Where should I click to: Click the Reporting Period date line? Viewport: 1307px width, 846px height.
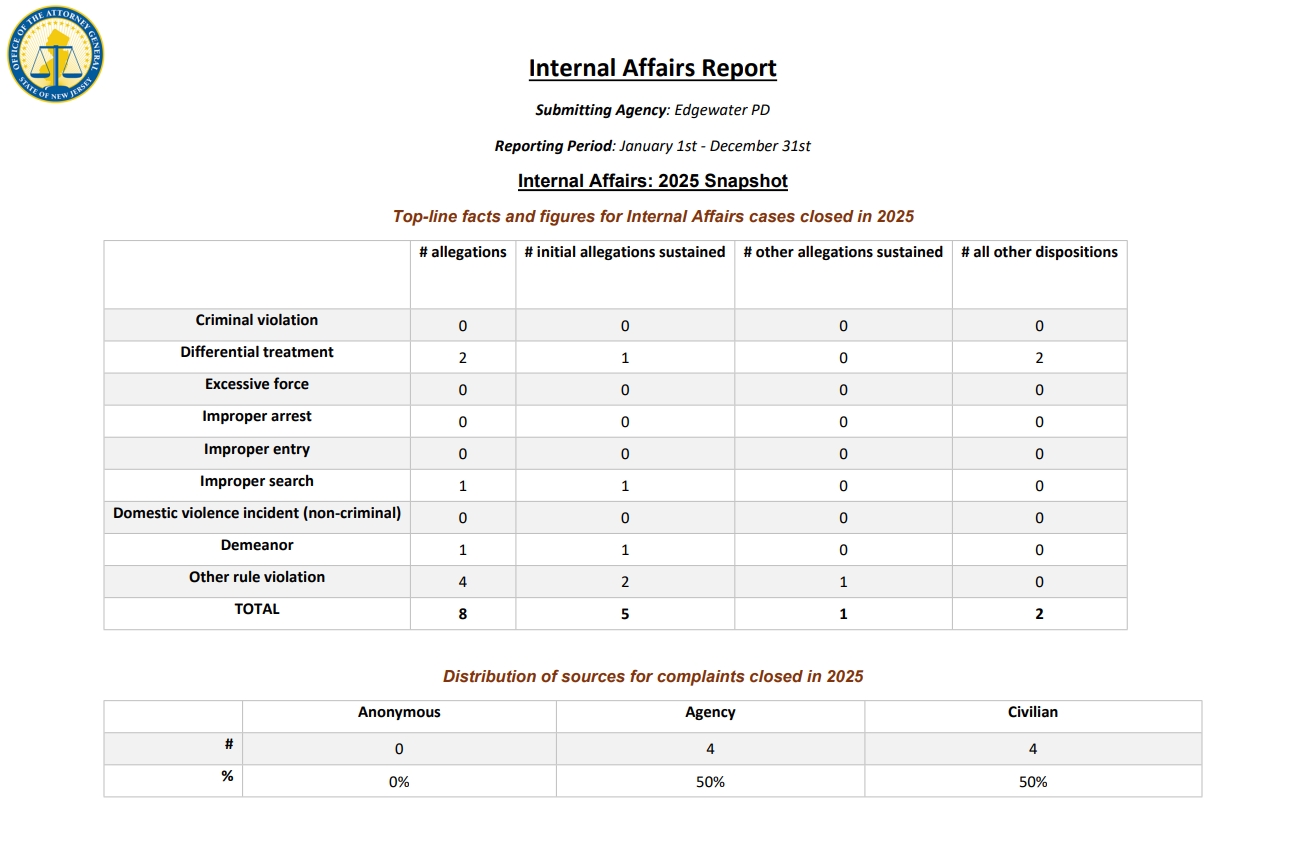pos(652,146)
